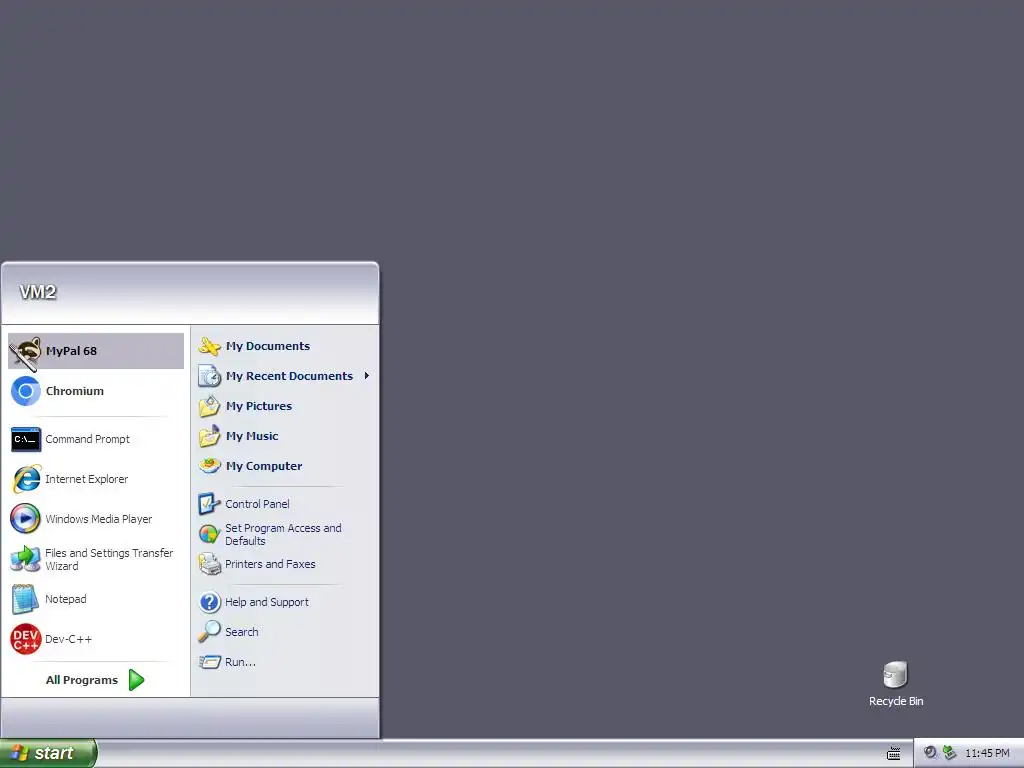
Task: Click the second green system tray icon
Action: tap(949, 753)
